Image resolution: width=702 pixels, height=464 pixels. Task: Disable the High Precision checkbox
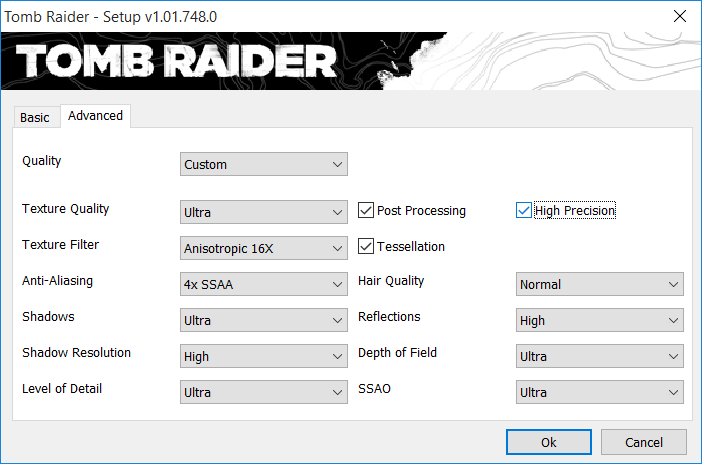coord(523,210)
